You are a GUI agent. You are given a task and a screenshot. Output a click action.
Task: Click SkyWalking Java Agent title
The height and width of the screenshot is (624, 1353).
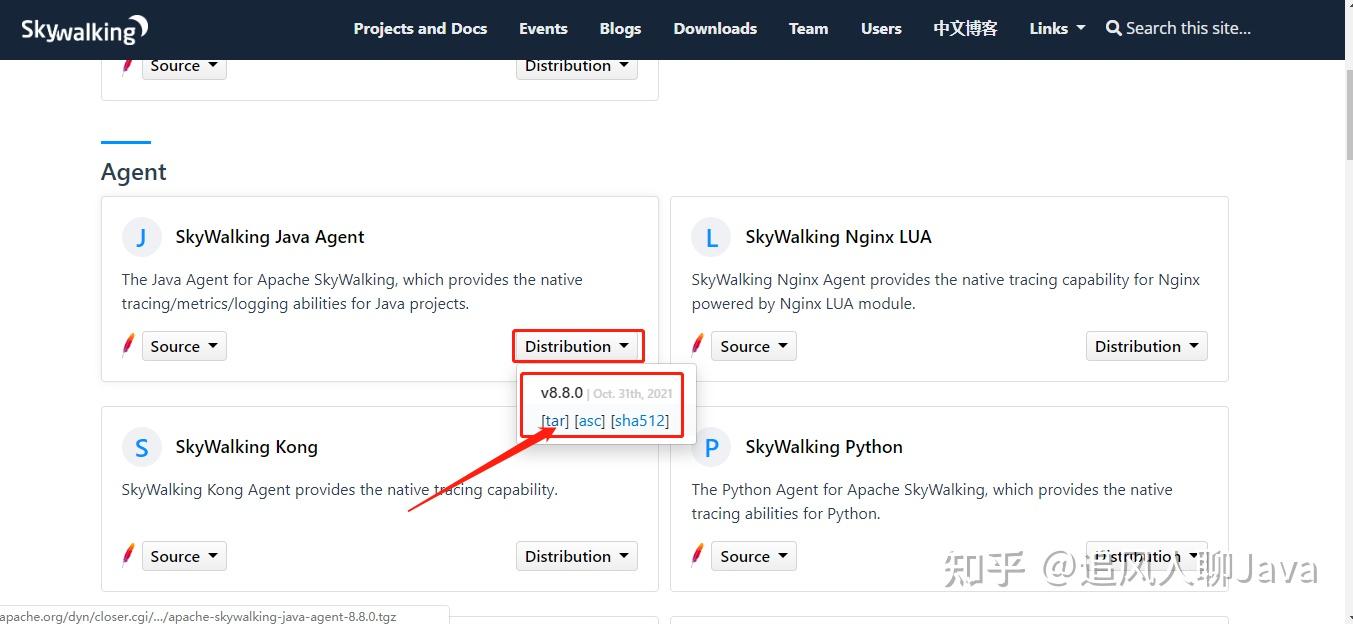click(x=270, y=237)
